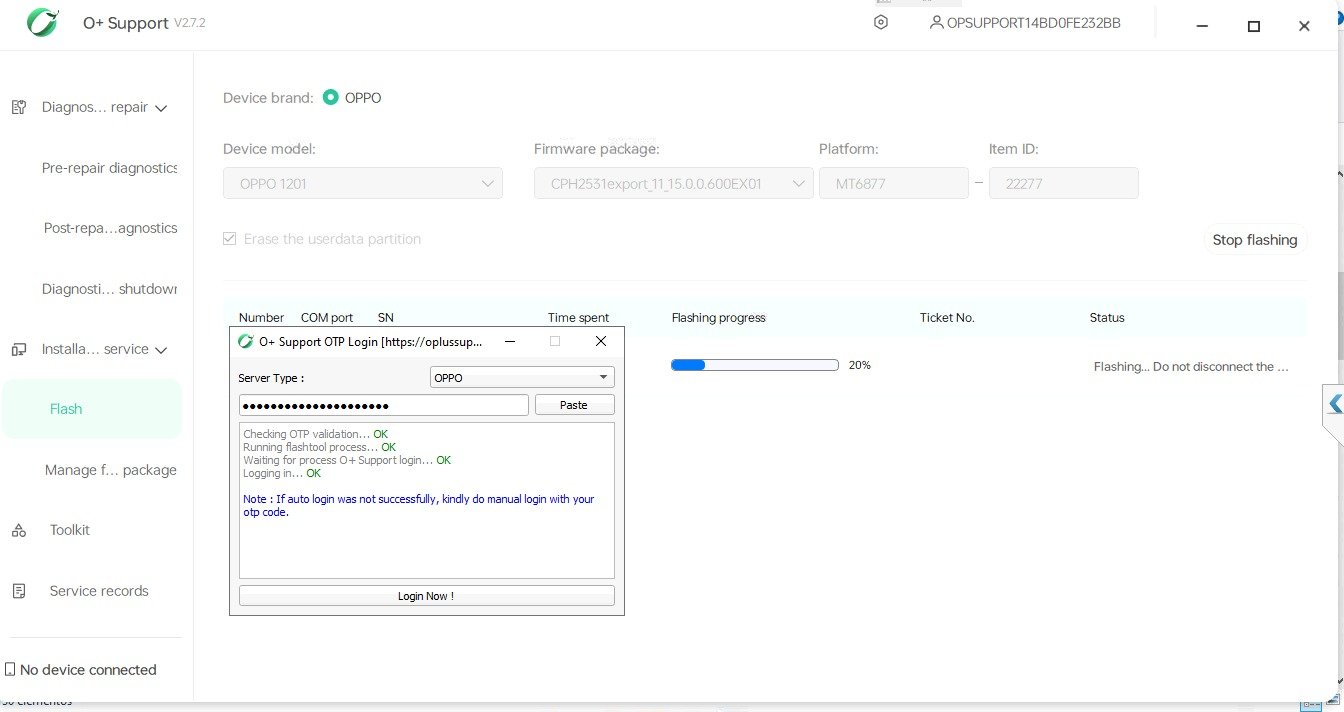Open the Firmware package dropdown

click(673, 184)
